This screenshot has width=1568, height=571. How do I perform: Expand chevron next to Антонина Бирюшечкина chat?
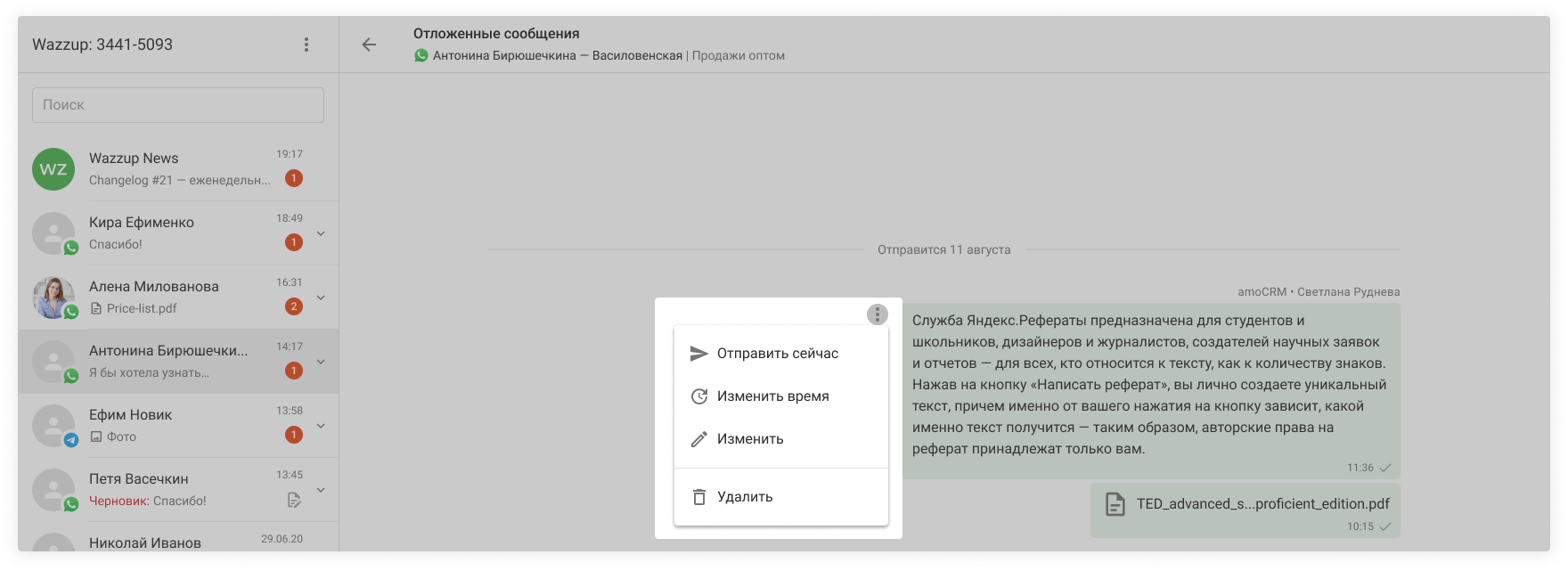click(321, 362)
